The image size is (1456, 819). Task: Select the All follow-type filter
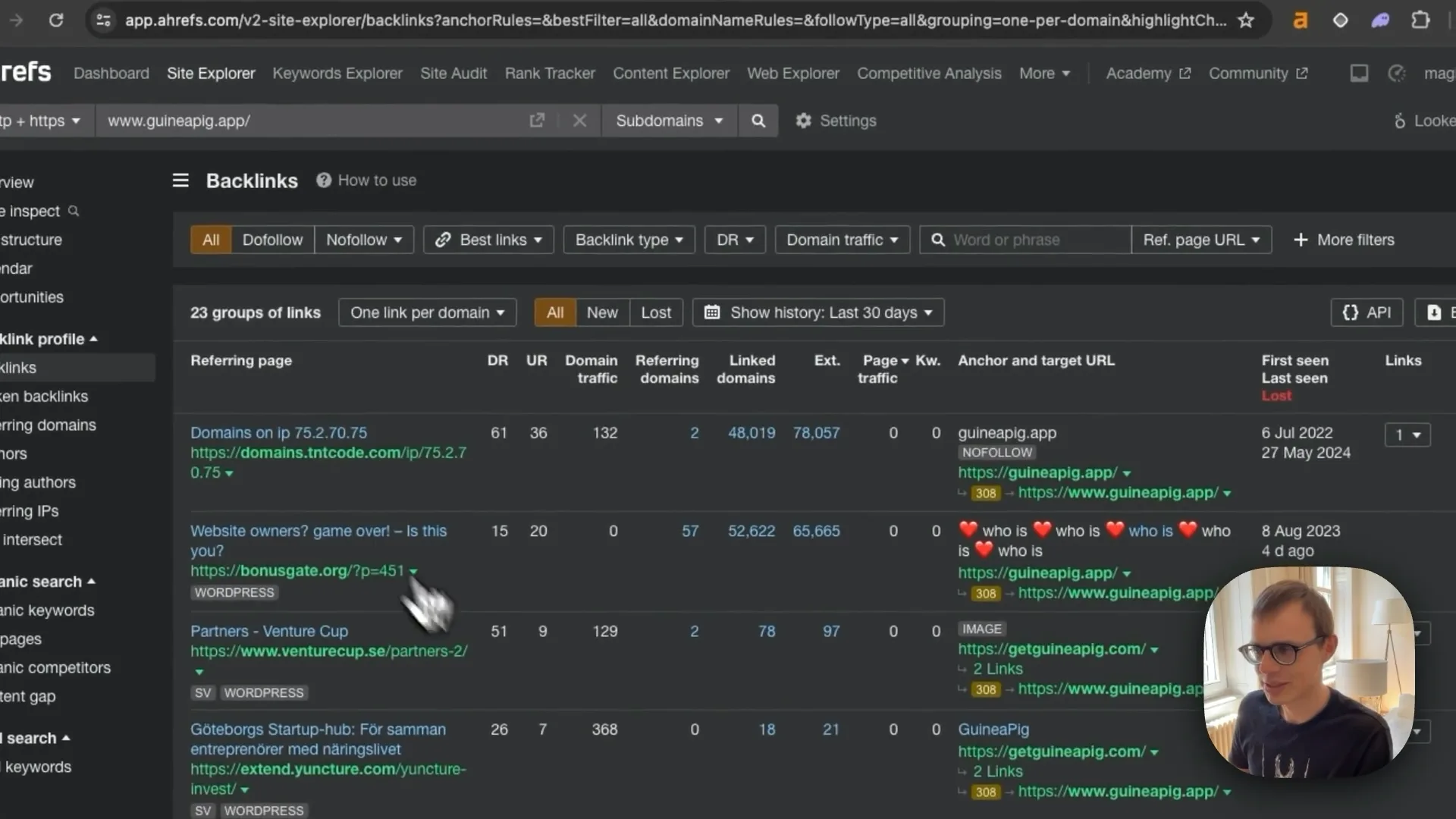coord(211,240)
